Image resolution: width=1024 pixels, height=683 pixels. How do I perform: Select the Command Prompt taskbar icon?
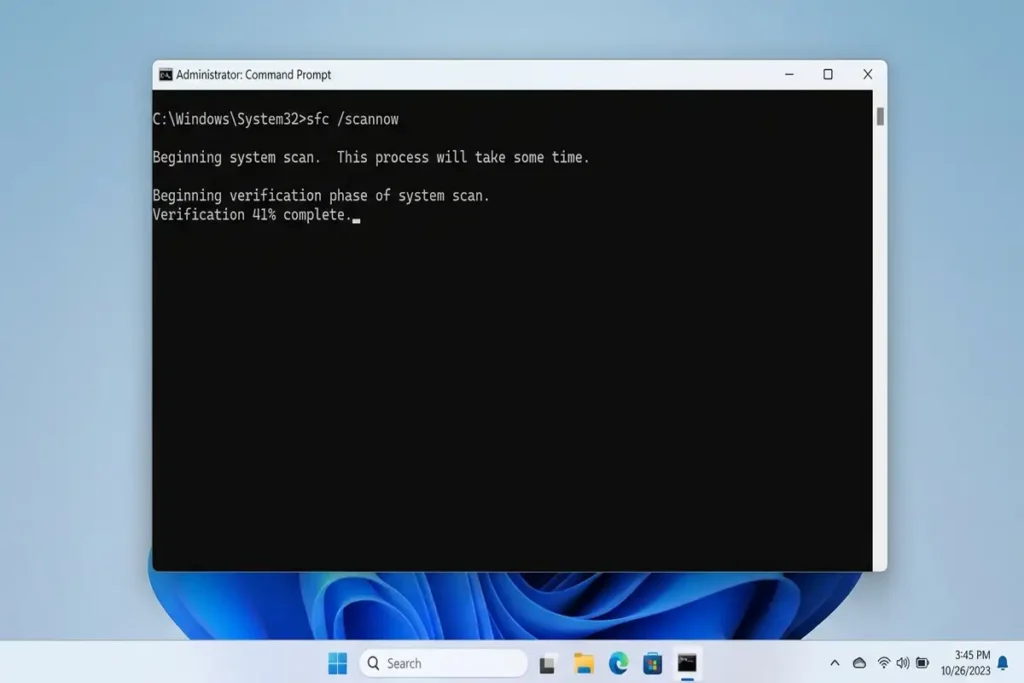point(686,663)
